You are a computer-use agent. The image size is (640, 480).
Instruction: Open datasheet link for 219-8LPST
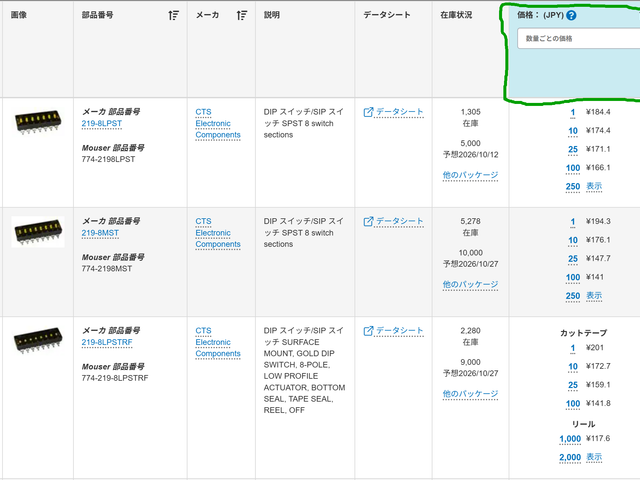click(x=399, y=112)
